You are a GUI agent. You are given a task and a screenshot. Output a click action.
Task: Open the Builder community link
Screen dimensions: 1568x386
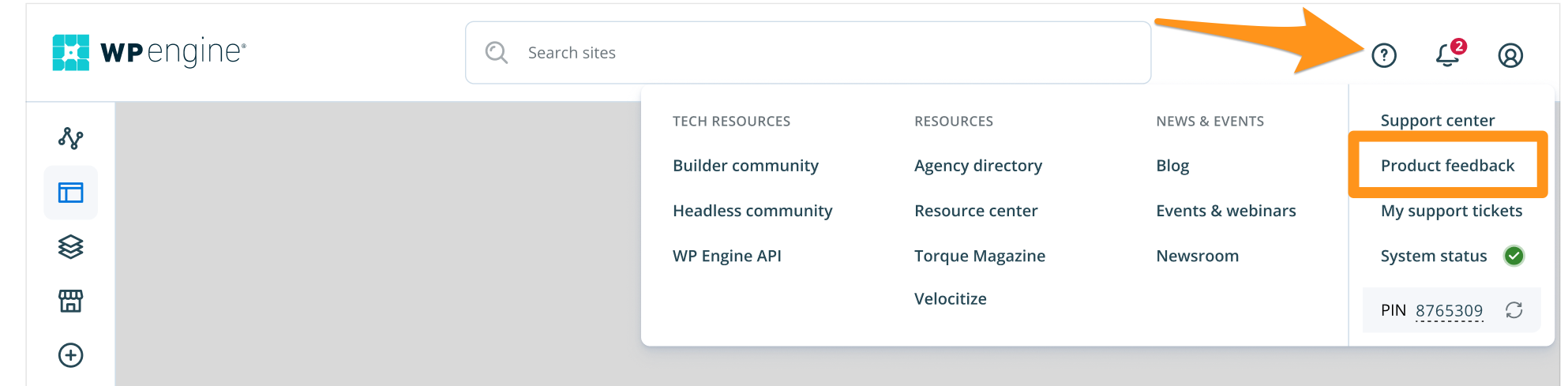[x=745, y=166]
